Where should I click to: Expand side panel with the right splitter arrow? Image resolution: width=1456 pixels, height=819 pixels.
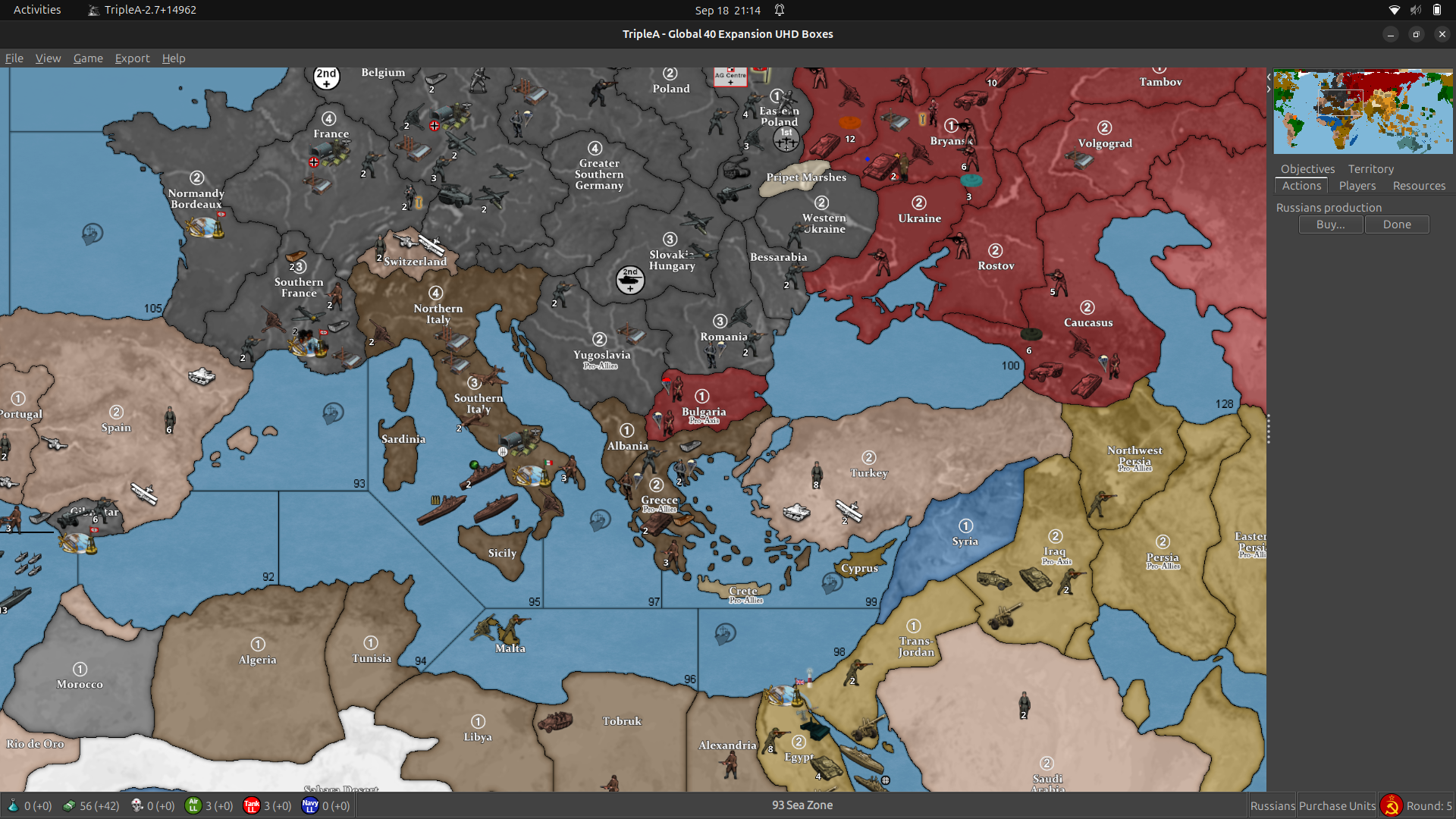pos(1269,89)
